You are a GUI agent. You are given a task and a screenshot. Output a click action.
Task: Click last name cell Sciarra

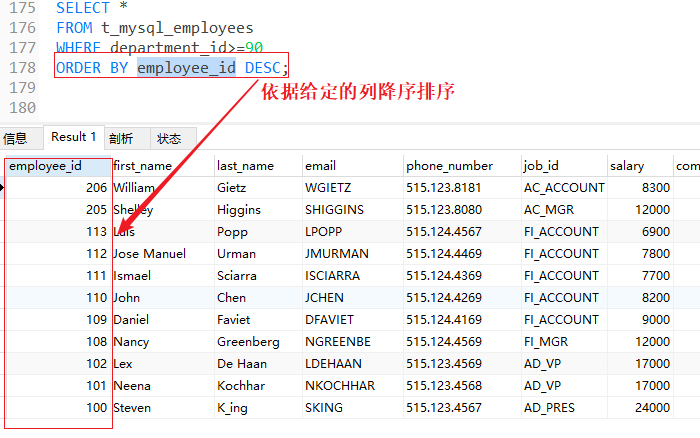click(258, 275)
